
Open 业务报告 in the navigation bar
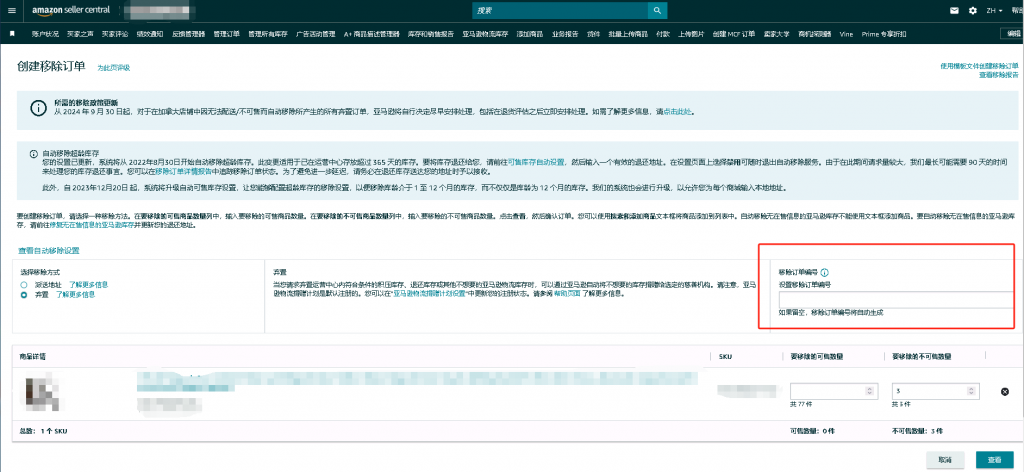tap(565, 34)
